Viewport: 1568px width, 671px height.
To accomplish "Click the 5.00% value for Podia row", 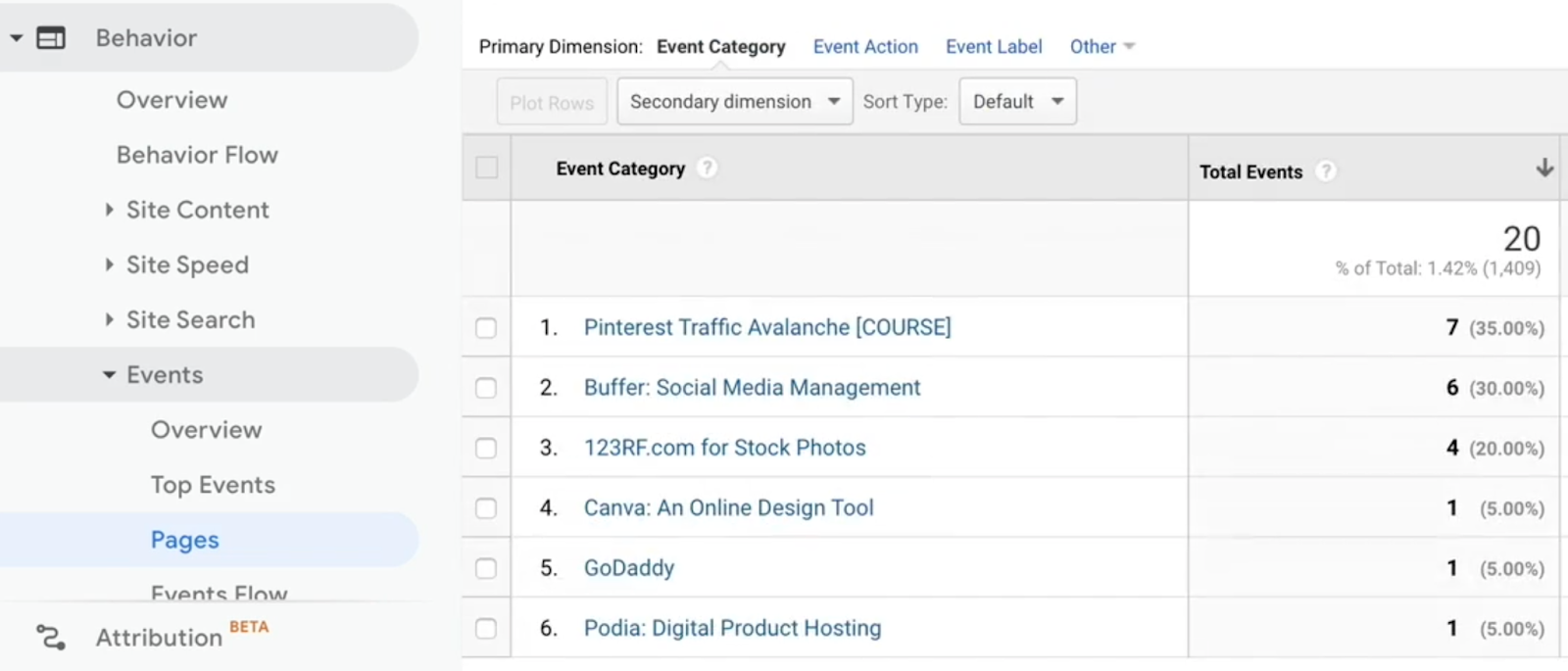I will (x=1512, y=629).
